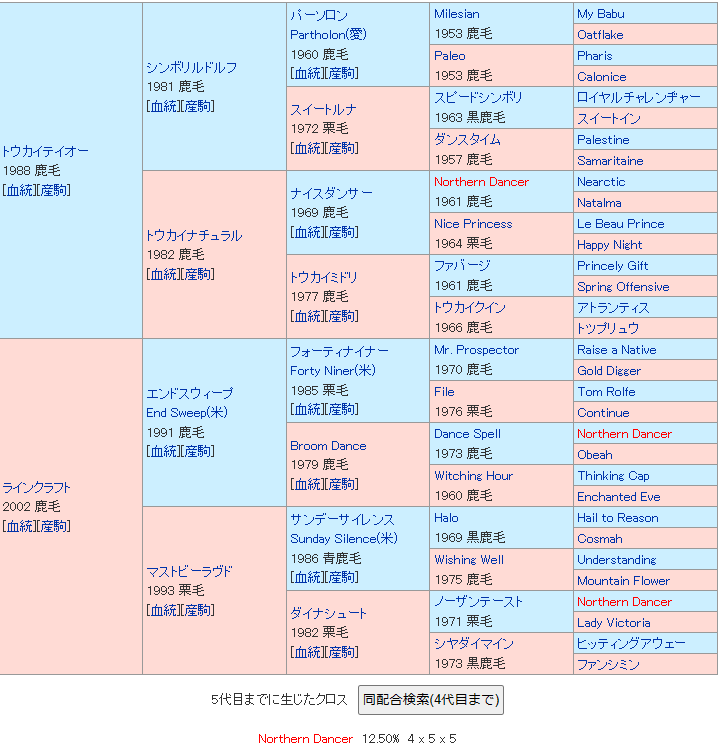Select シンボリルドルフ in the pedigree
This screenshot has height=752, width=719.
coord(191,67)
